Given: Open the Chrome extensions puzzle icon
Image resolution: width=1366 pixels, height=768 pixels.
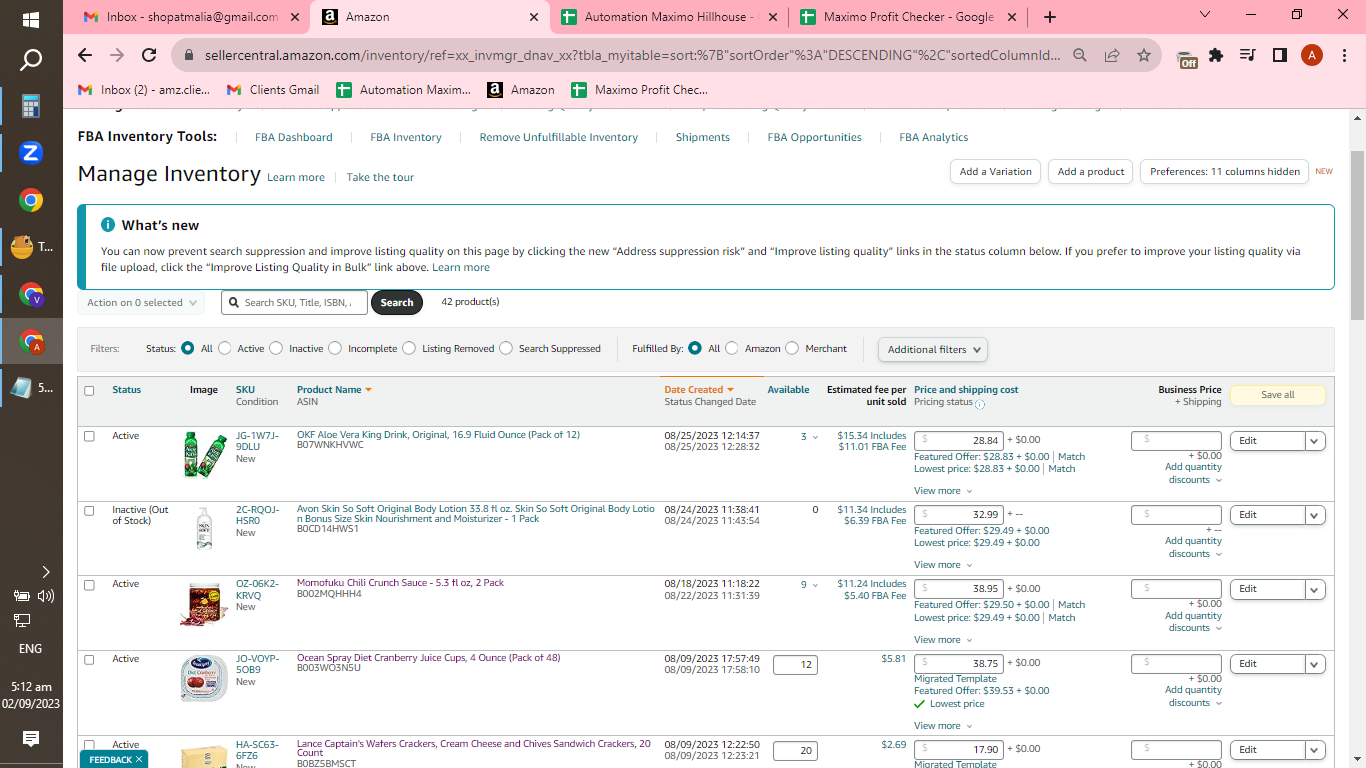Looking at the screenshot, I should point(1216,56).
